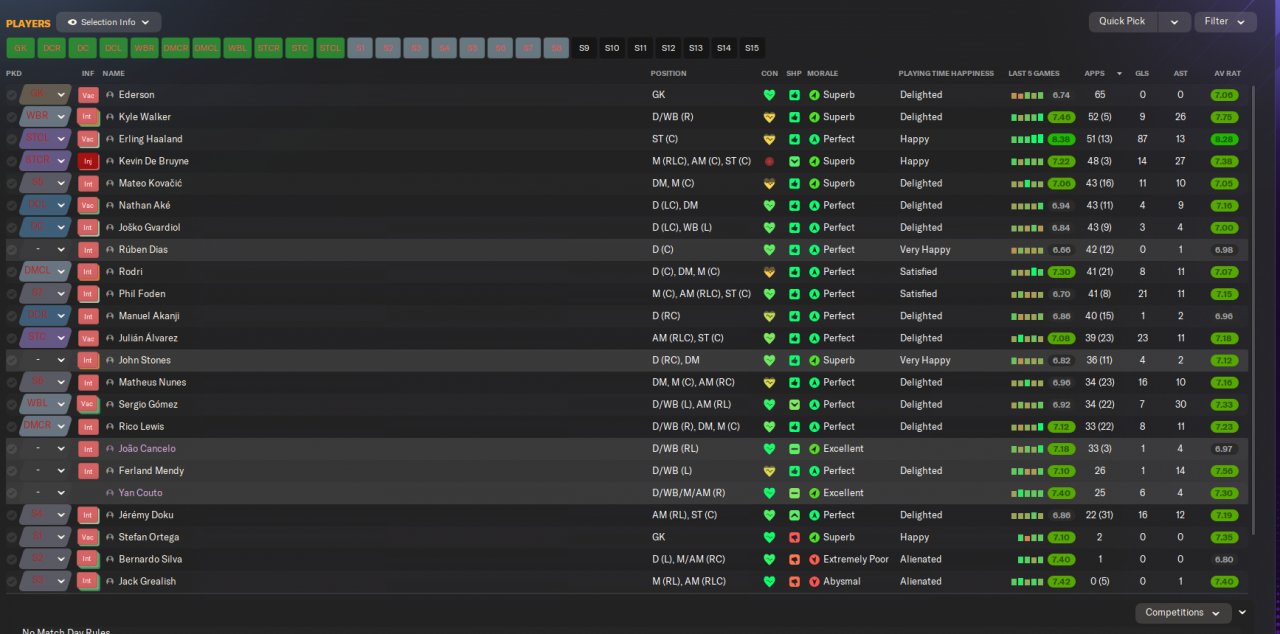Click Jack Grealish's abysmal morale icon
Image resolution: width=1280 pixels, height=634 pixels.
click(x=814, y=581)
